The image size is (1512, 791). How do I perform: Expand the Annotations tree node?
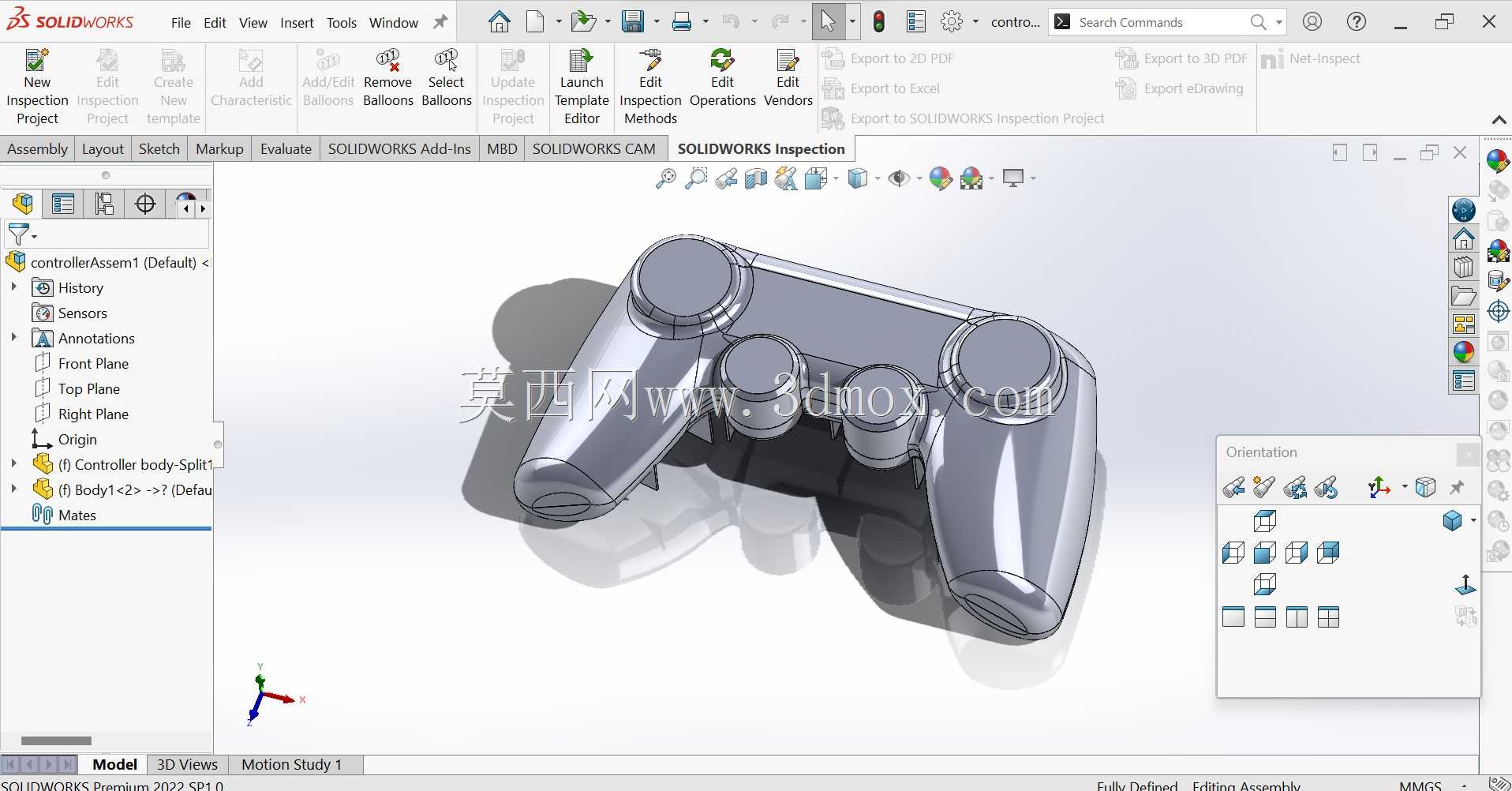click(x=13, y=338)
